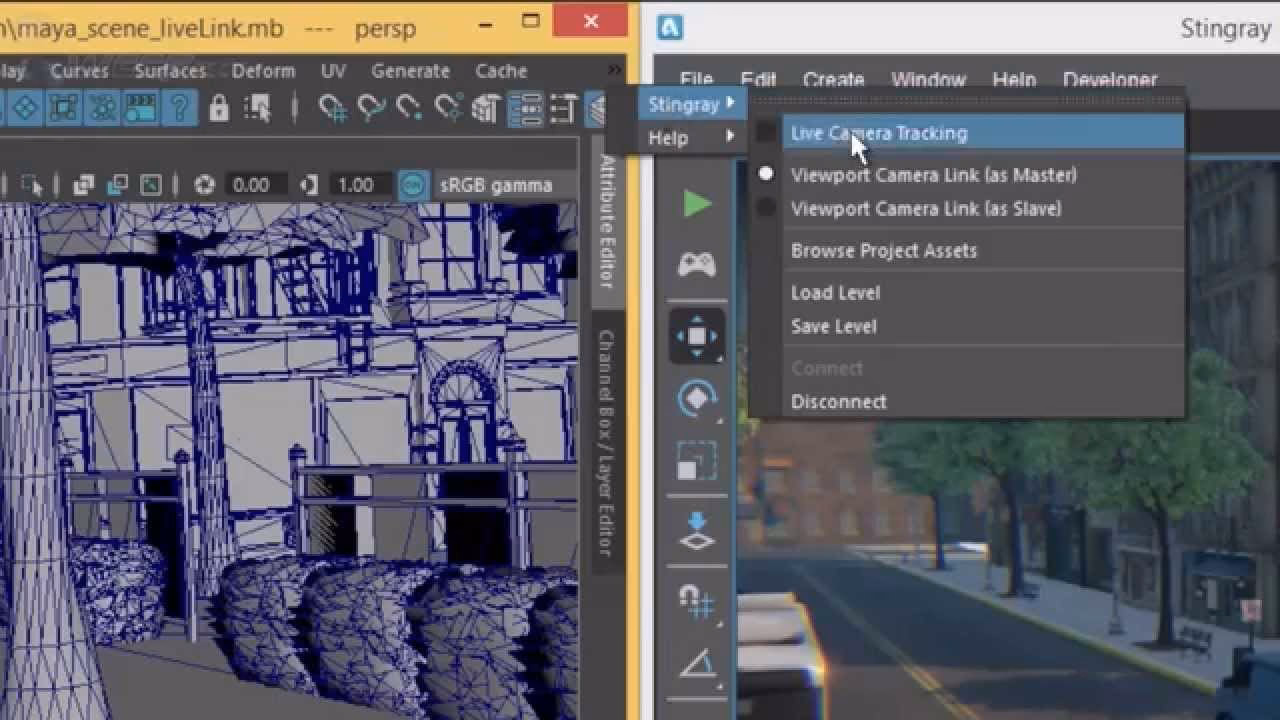This screenshot has width=1280, height=720.
Task: Switch to the Attribute Editor side tab
Action: coord(607,221)
